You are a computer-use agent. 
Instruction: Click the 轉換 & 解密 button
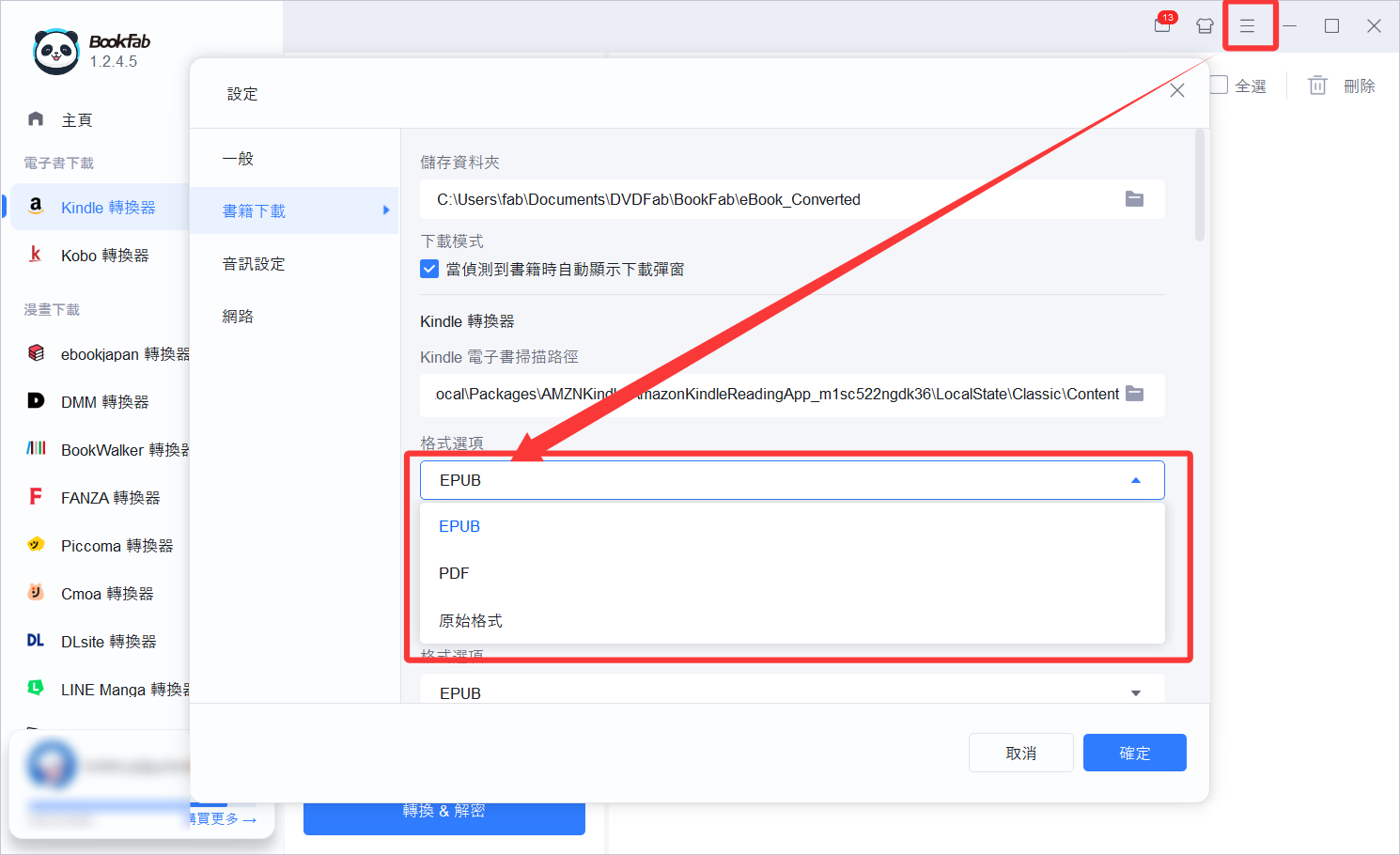pyautogui.click(x=444, y=816)
